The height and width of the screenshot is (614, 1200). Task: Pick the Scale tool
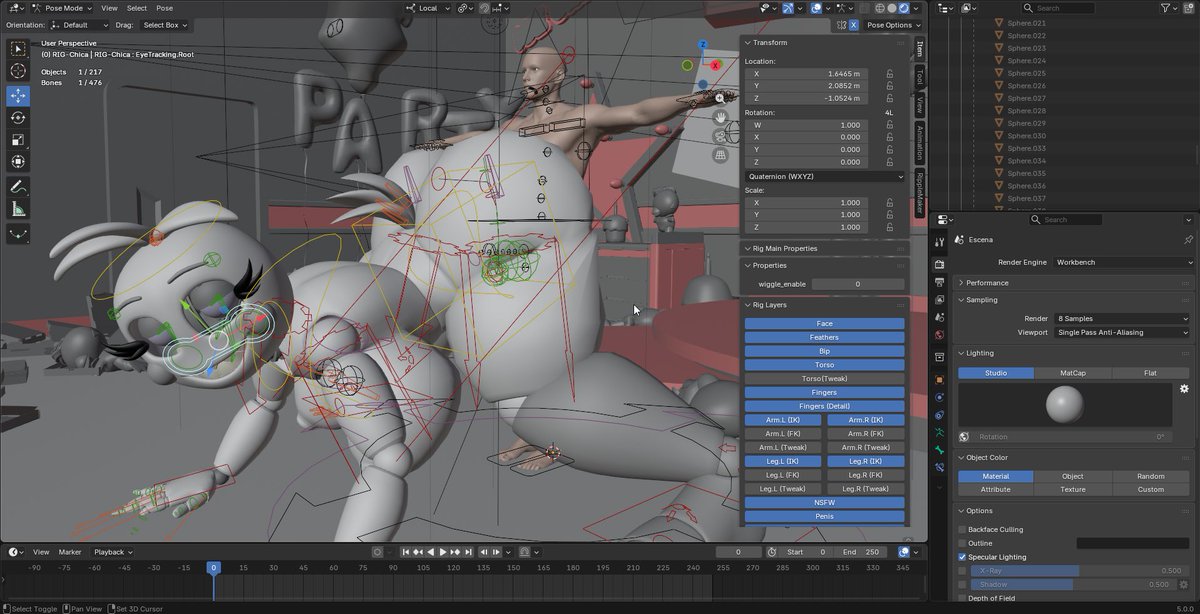coord(18,140)
